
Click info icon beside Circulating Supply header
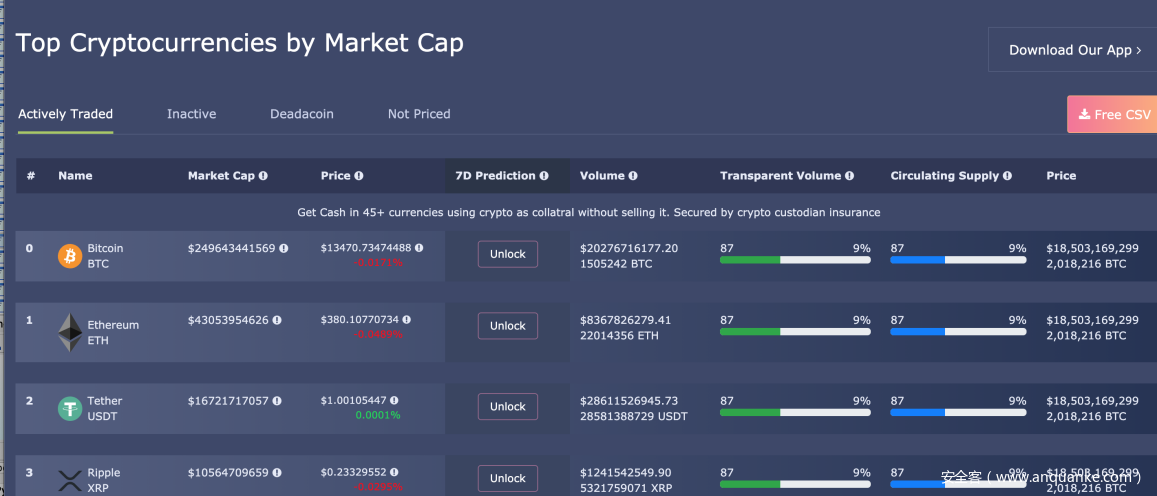[1007, 176]
